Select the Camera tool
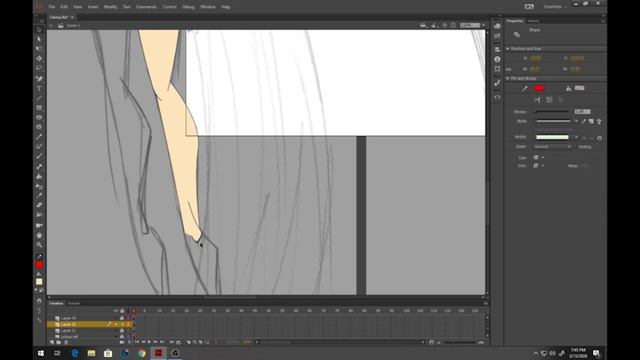 (x=39, y=225)
